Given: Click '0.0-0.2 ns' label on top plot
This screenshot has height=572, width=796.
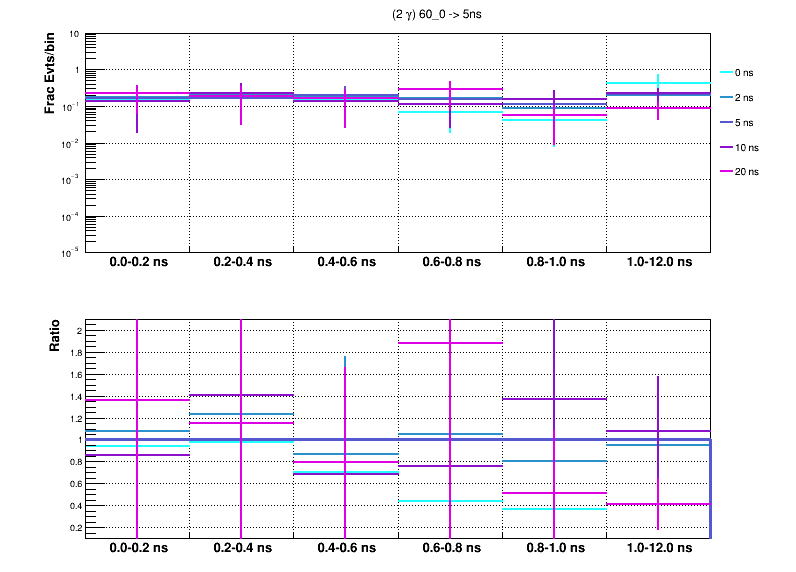Looking at the screenshot, I should (x=137, y=263).
